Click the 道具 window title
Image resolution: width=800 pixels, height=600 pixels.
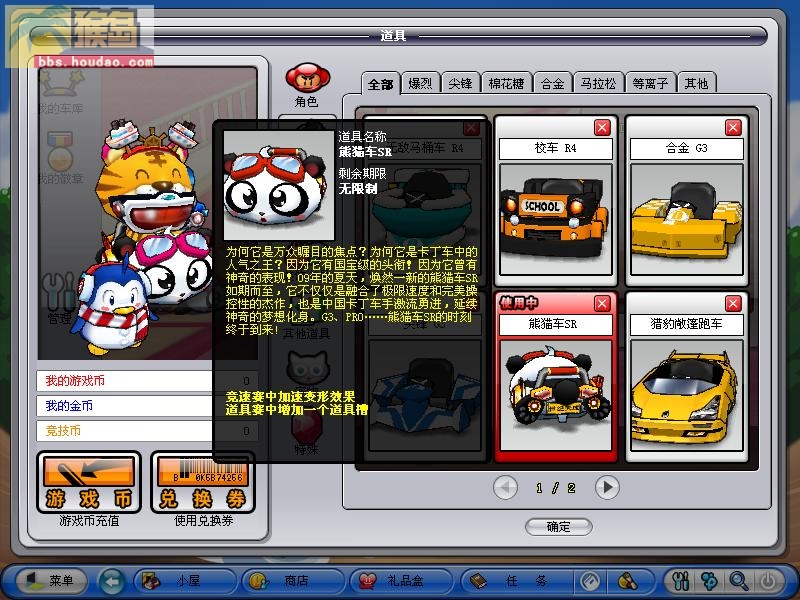[393, 36]
